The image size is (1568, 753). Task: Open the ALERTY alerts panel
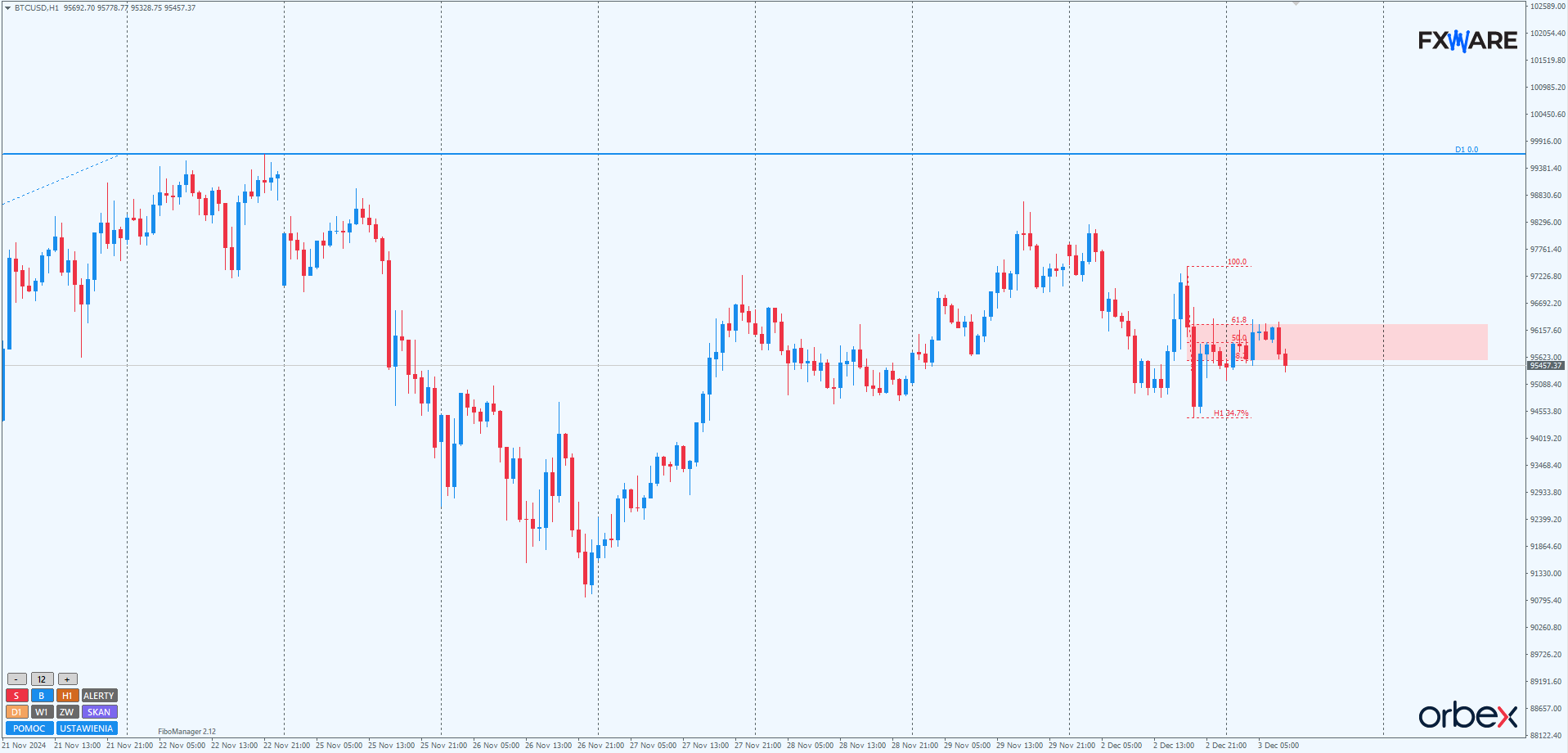tap(99, 696)
